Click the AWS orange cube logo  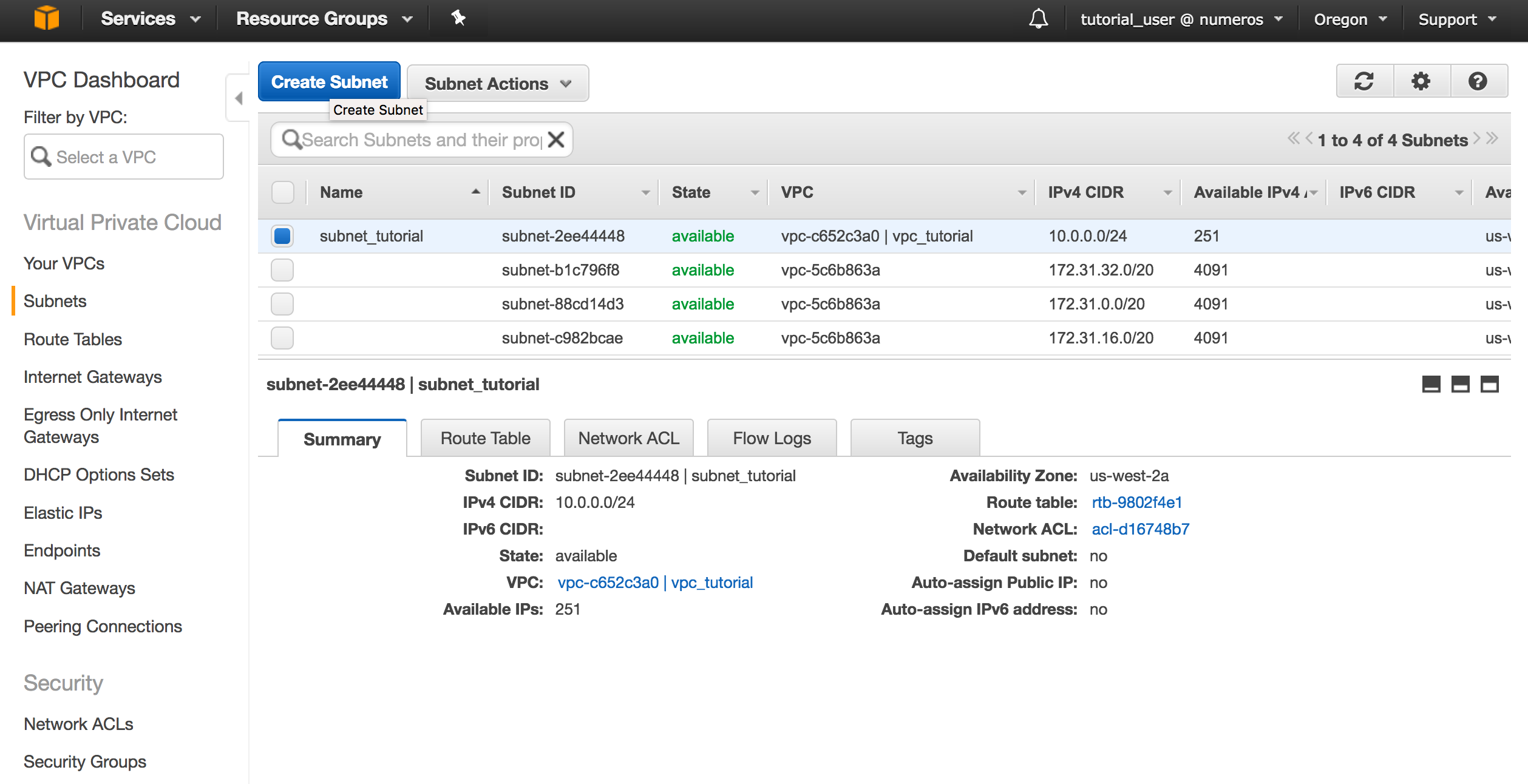coord(46,18)
